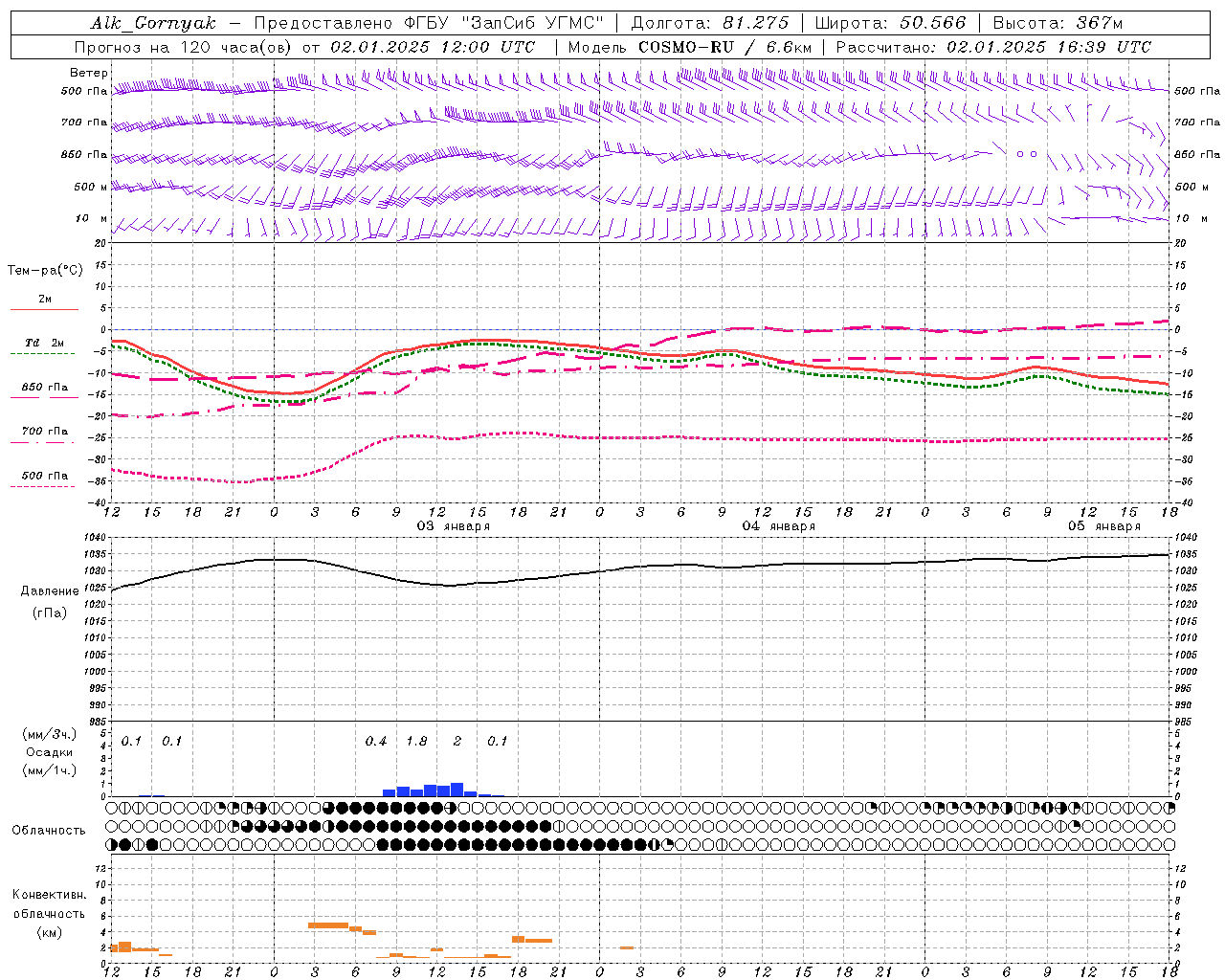Screen dimensions: 1225x980
Task: Click the Долгота: 81.275 header field
Action: pos(710,23)
